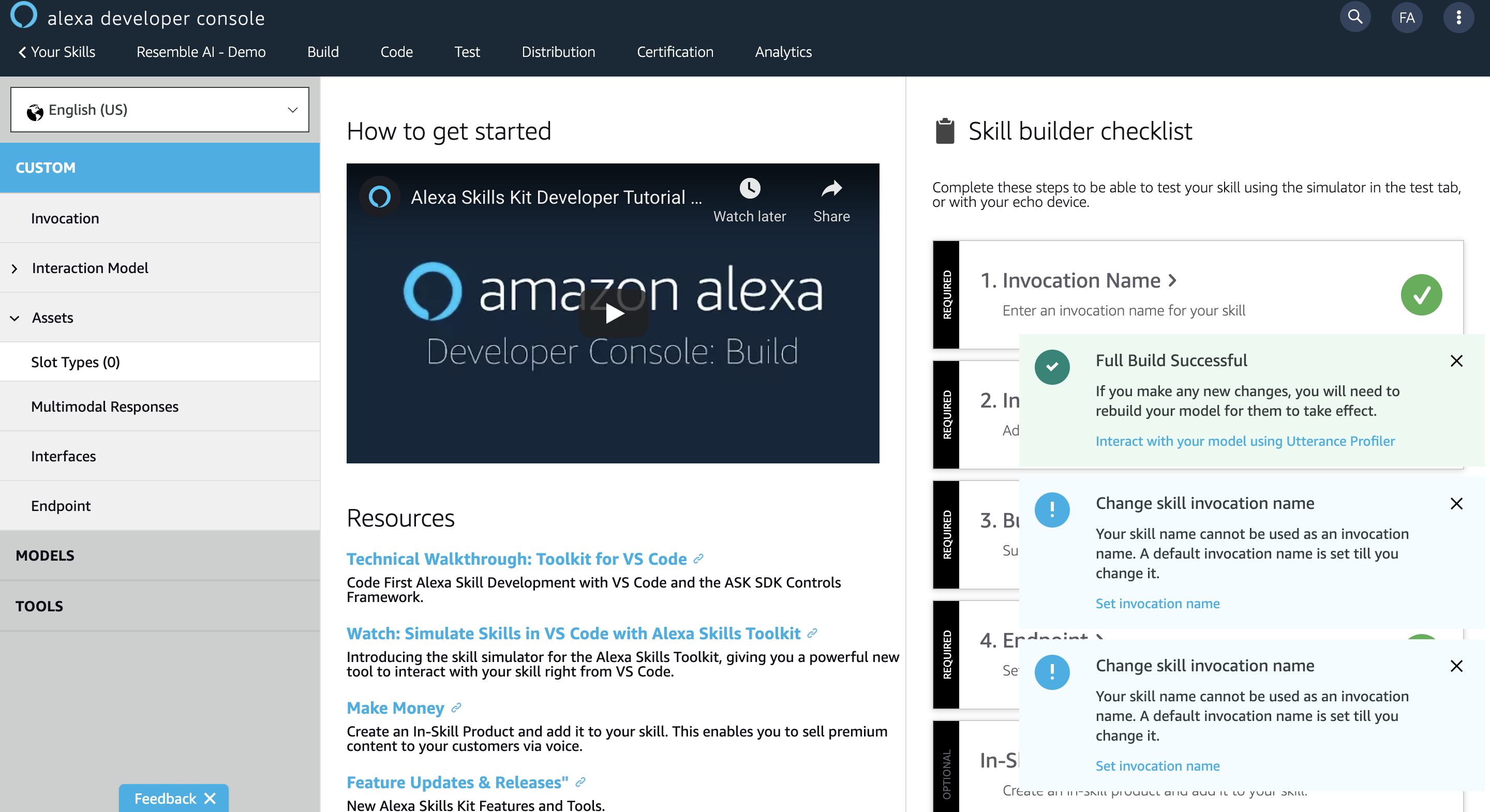This screenshot has width=1490, height=812.
Task: Open Invocation in the sidebar
Action: point(160,218)
